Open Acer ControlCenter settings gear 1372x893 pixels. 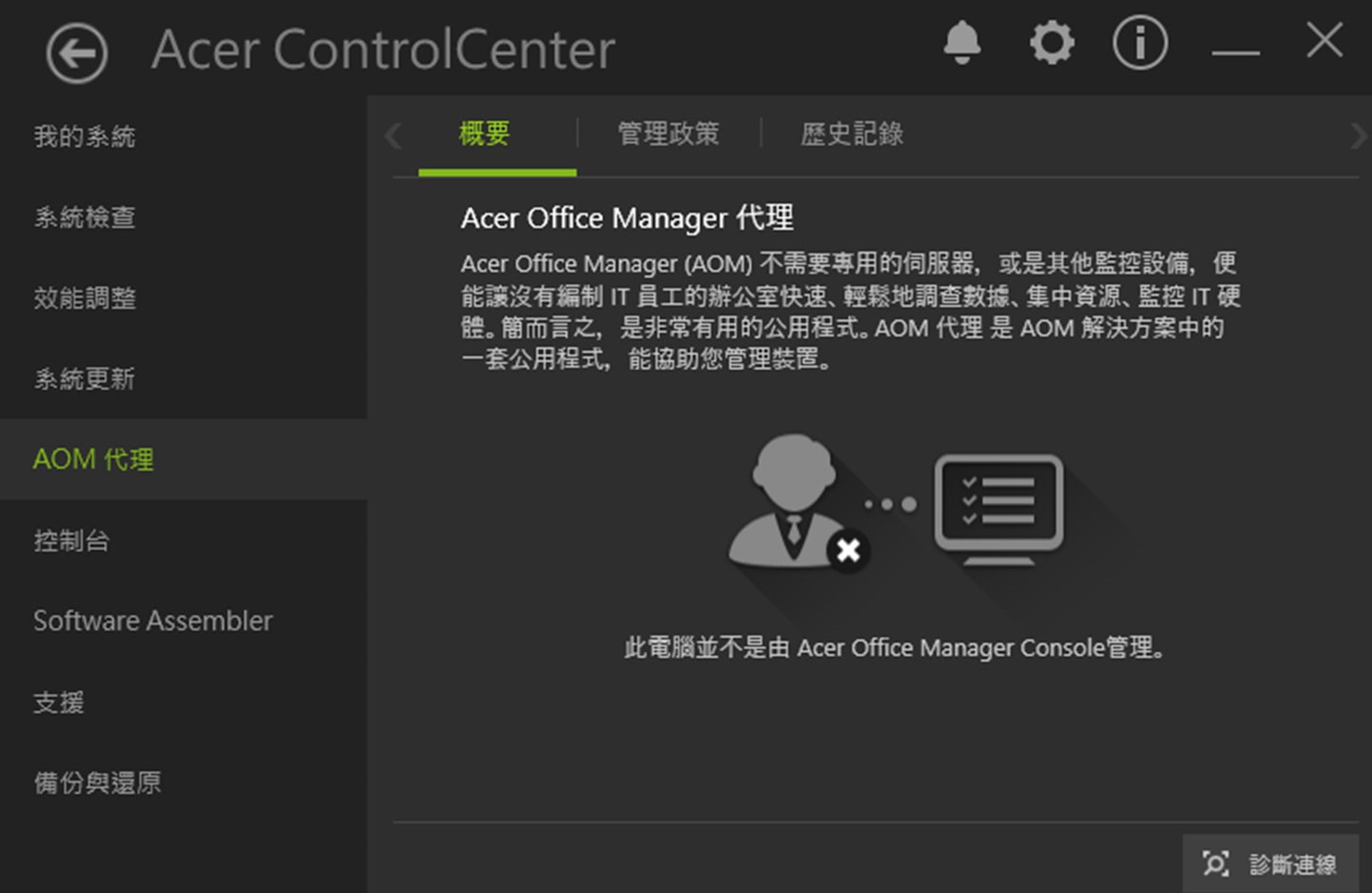click(x=1051, y=43)
